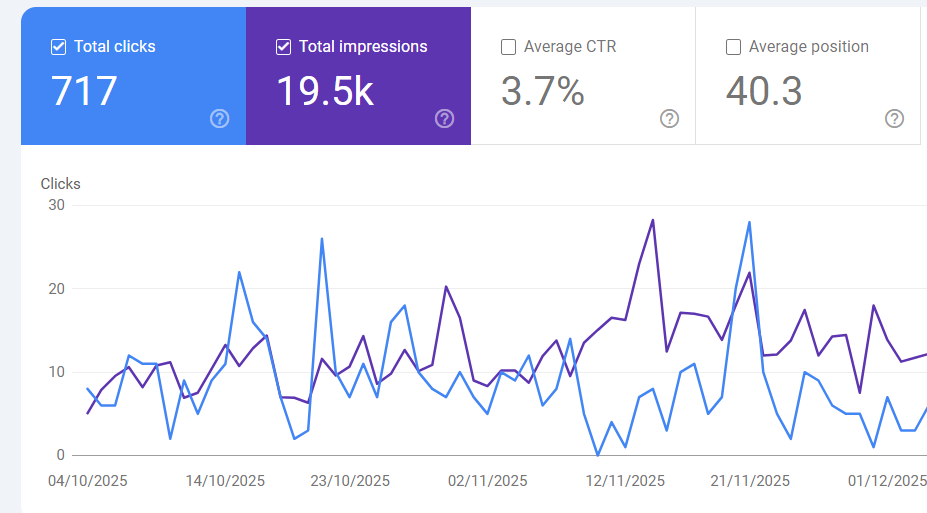Open help icon on Total impressions card
Image resolution: width=927 pixels, height=513 pixels.
[x=445, y=119]
